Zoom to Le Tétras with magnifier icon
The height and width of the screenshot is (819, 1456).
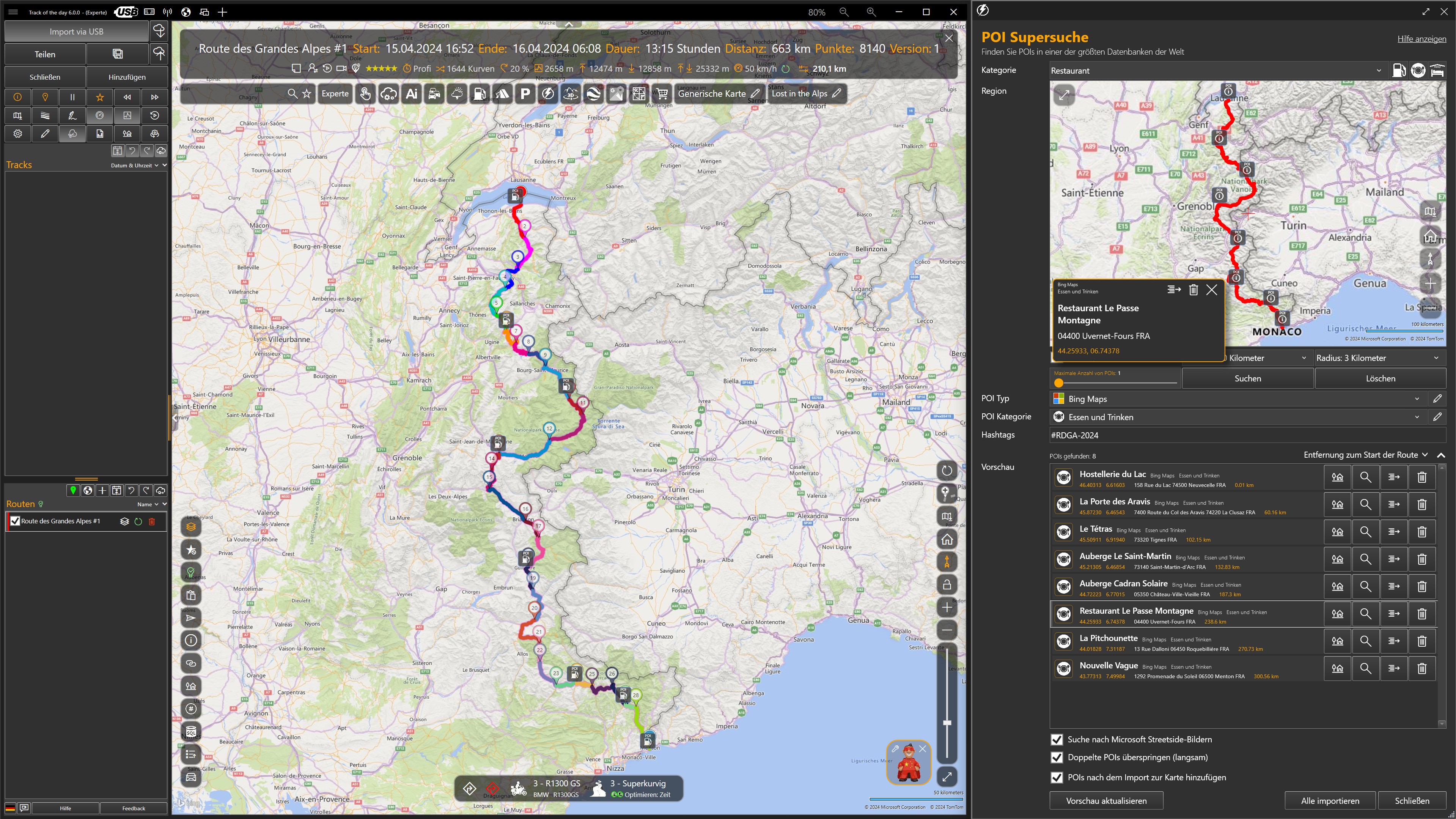(1365, 532)
